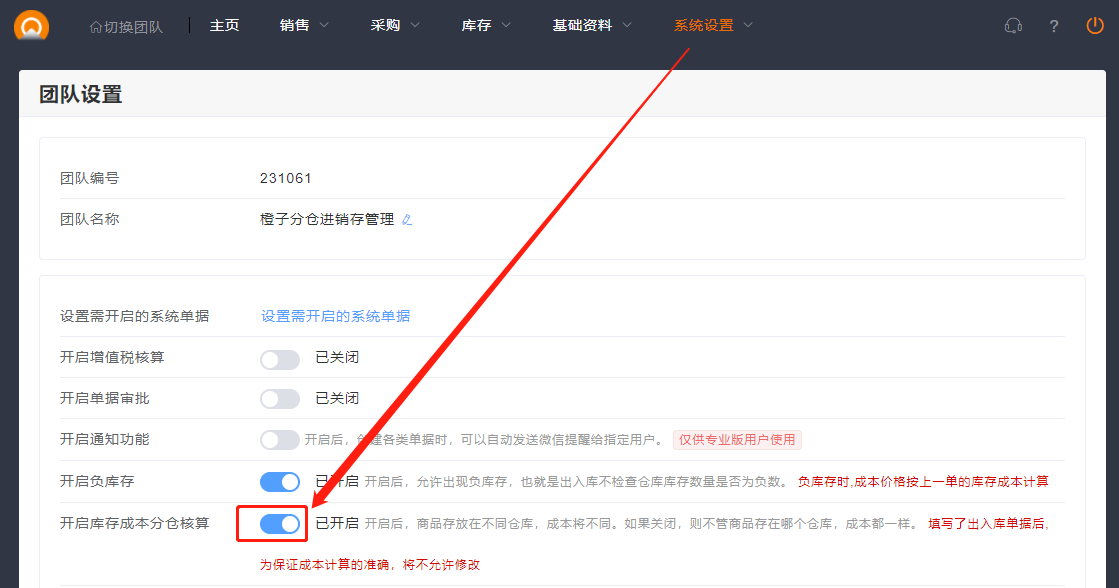Click the help question mark icon
The image size is (1119, 588).
[x=1054, y=26]
